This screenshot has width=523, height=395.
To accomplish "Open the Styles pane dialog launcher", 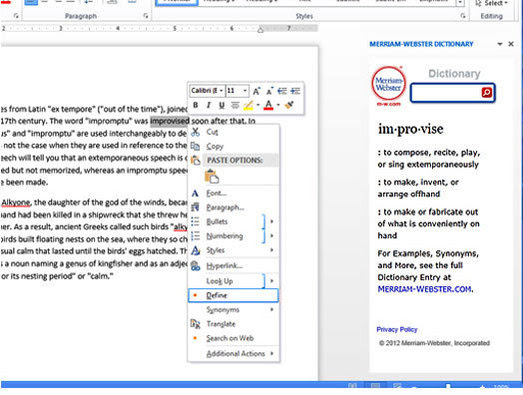I will (x=463, y=16).
